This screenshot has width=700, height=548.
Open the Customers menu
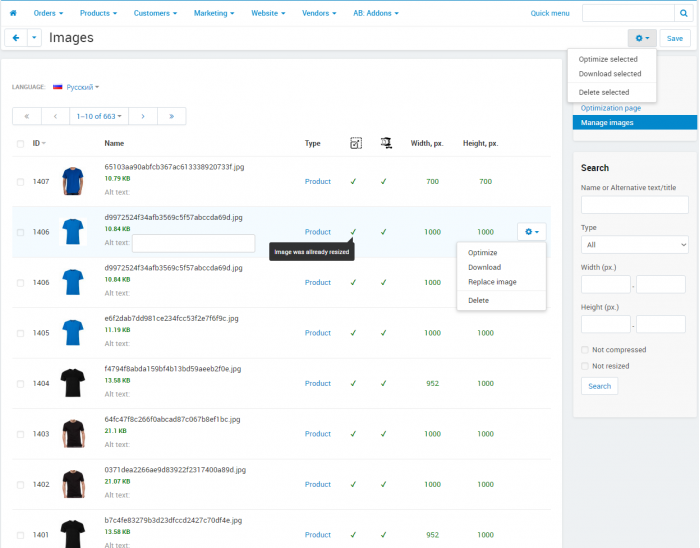coord(155,13)
